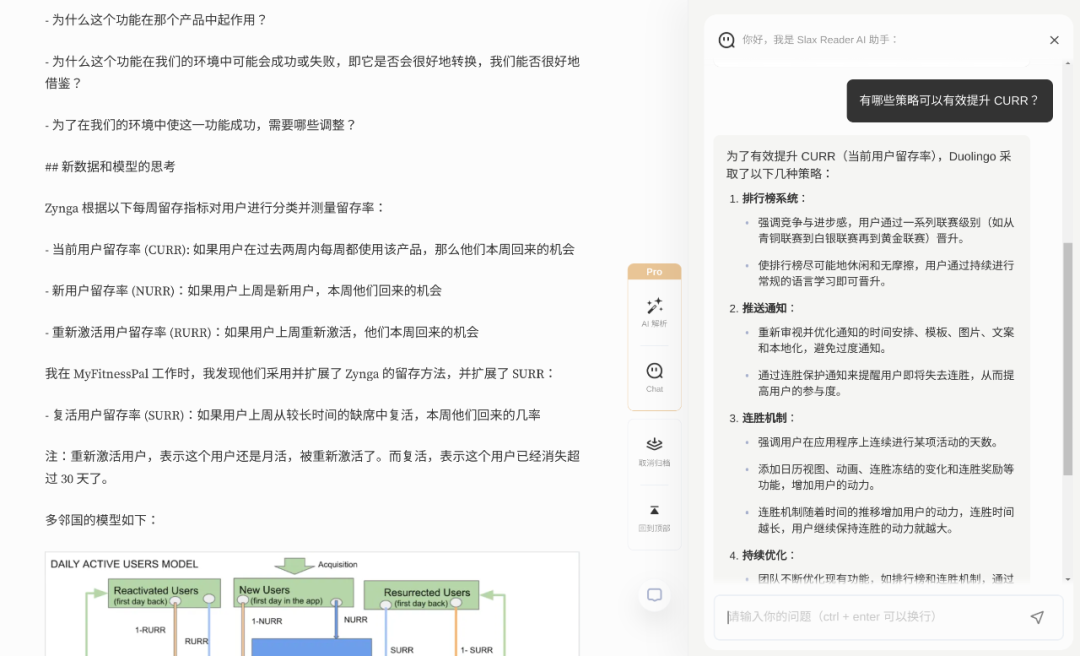
Task: Open the round feedback bubble button
Action: pyautogui.click(x=654, y=595)
